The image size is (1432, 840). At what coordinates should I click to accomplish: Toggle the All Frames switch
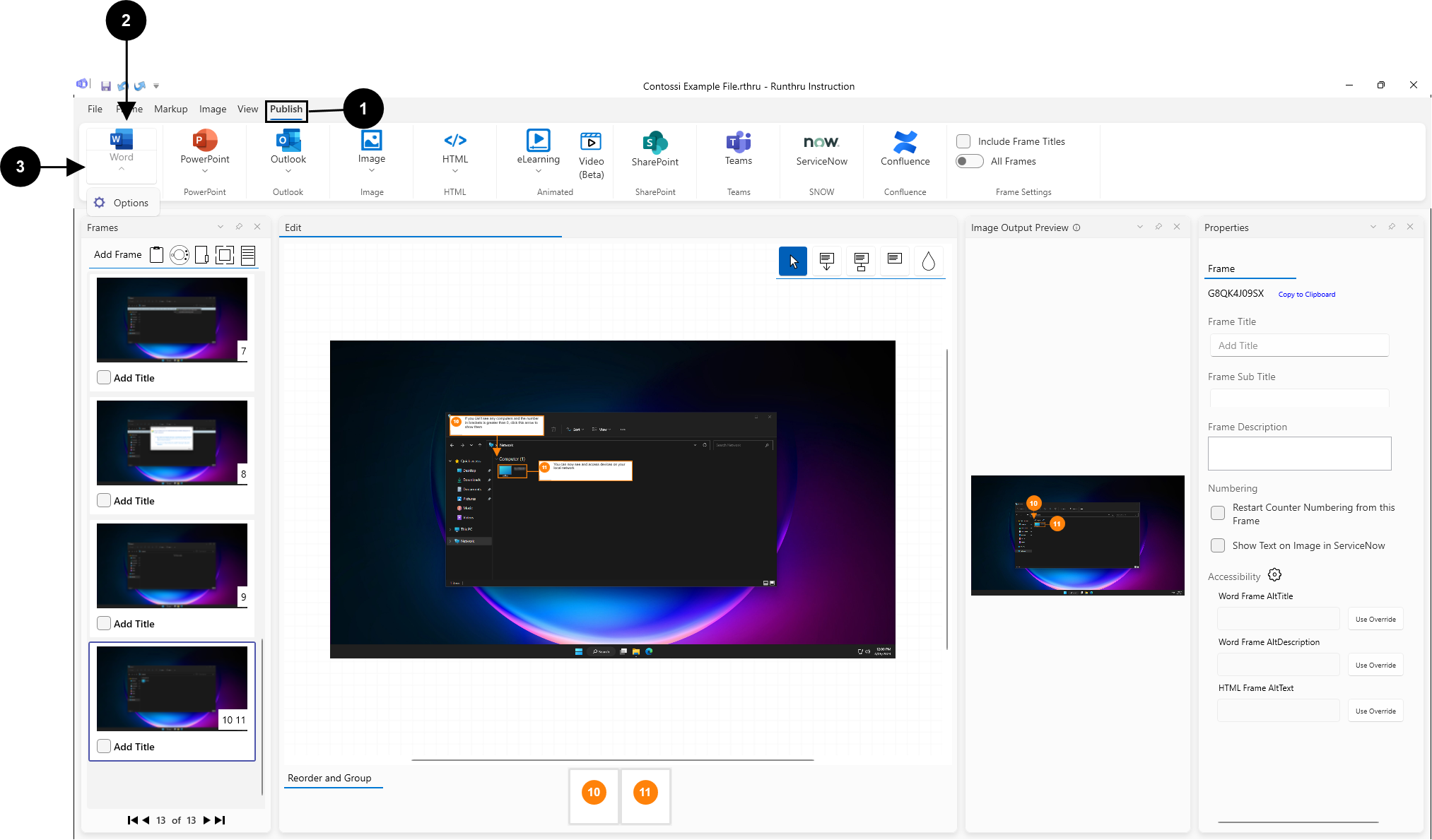click(x=969, y=161)
